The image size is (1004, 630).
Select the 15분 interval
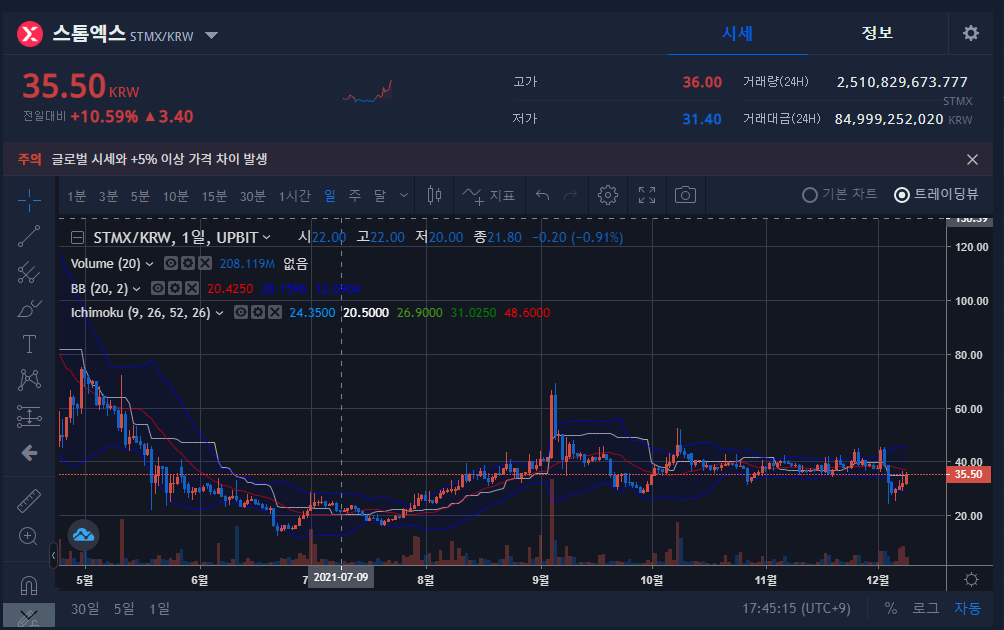point(215,196)
